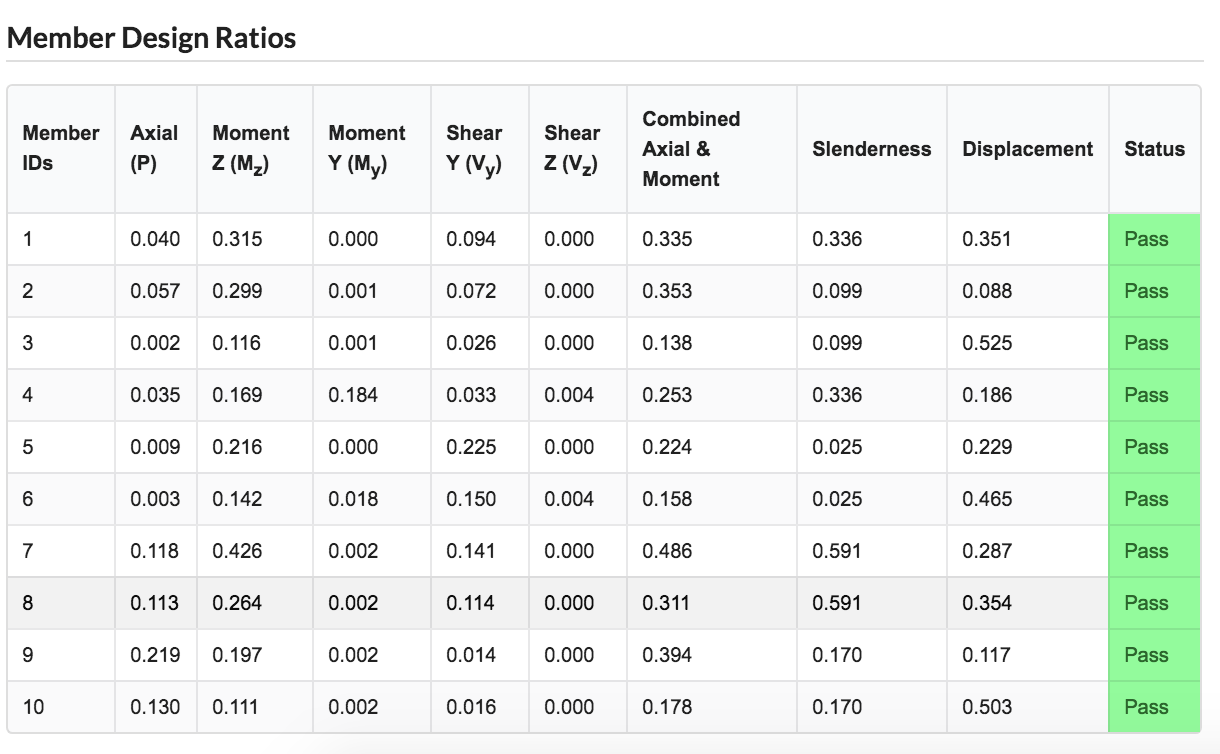Image resolution: width=1220 pixels, height=754 pixels.
Task: Select the Displacement column header
Action: (1027, 148)
